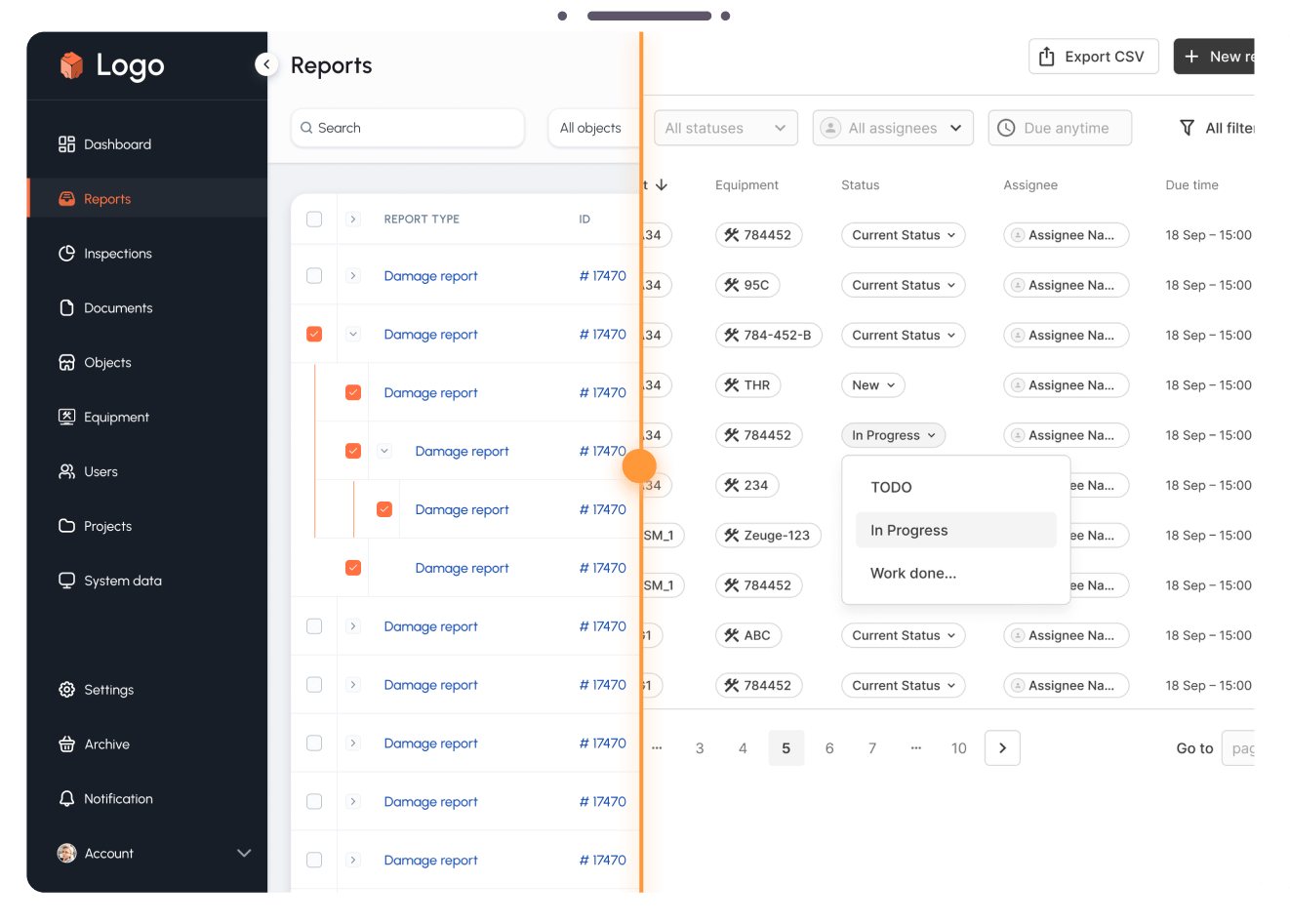
Task: Click the New report plus button
Action: coord(1214,57)
